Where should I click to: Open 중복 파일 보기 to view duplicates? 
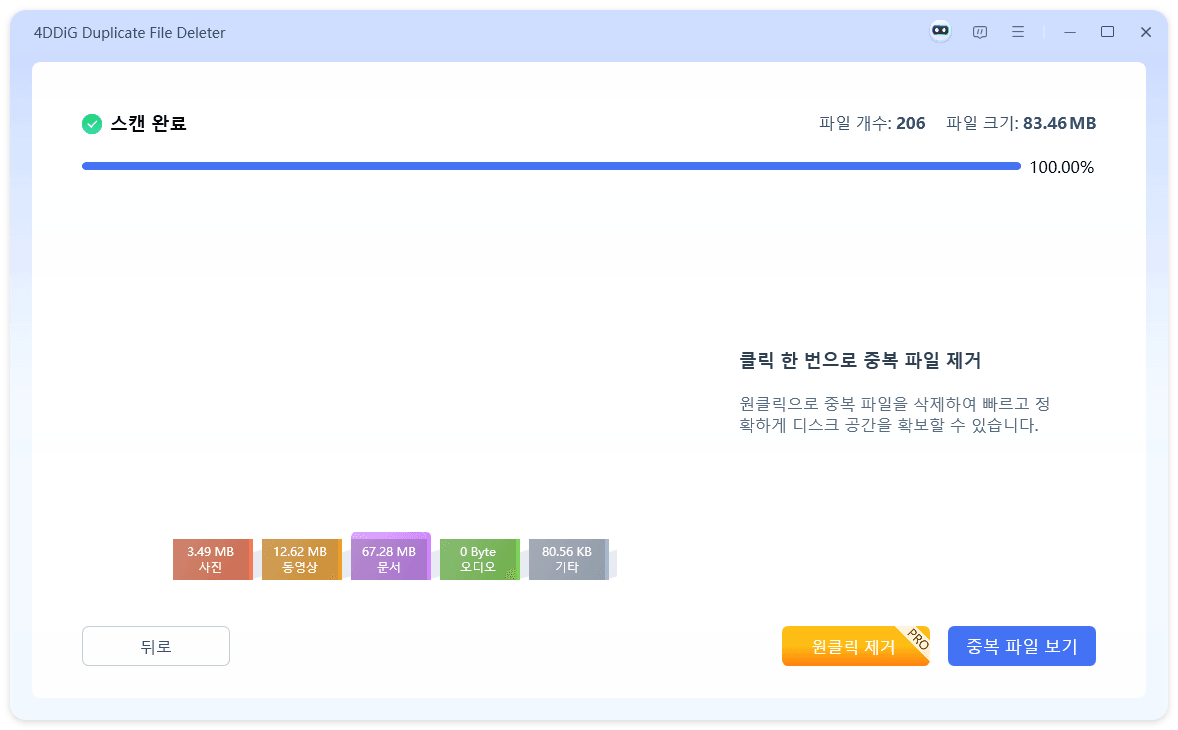click(x=1021, y=646)
